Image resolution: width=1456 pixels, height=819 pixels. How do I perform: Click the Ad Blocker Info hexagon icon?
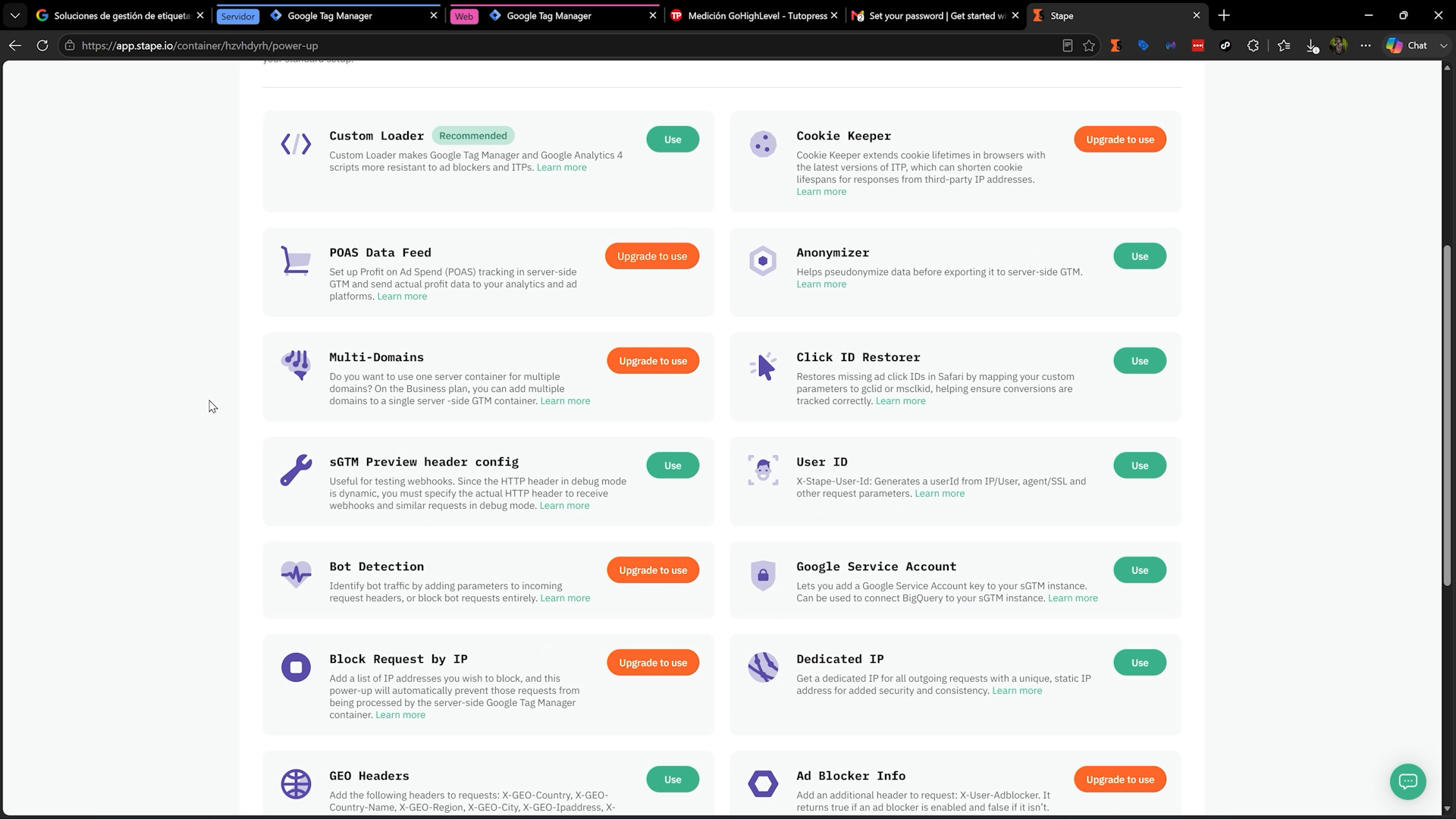click(x=763, y=784)
